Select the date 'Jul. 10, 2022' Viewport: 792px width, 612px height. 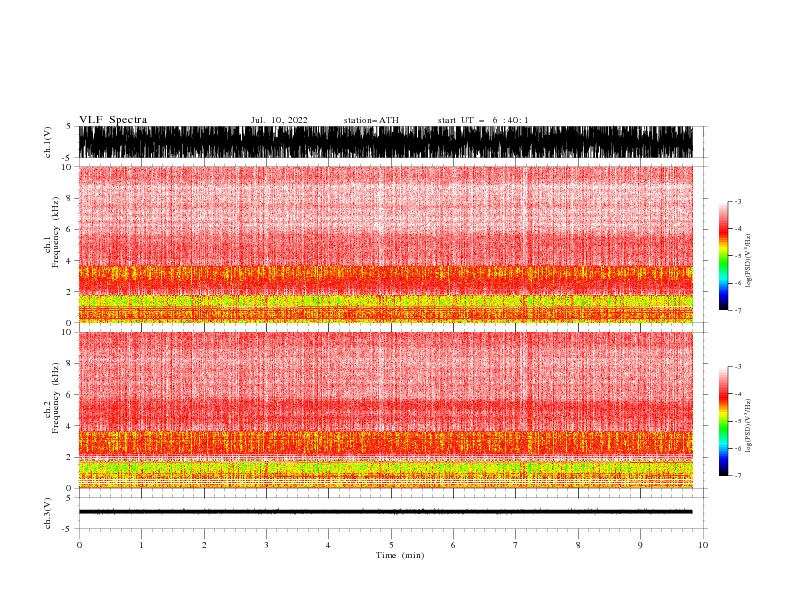tap(279, 120)
